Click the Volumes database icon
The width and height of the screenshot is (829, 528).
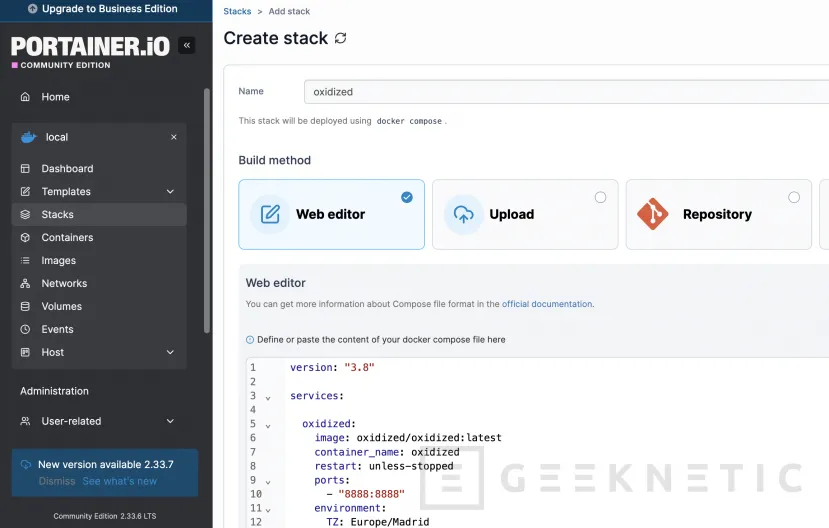[25, 307]
